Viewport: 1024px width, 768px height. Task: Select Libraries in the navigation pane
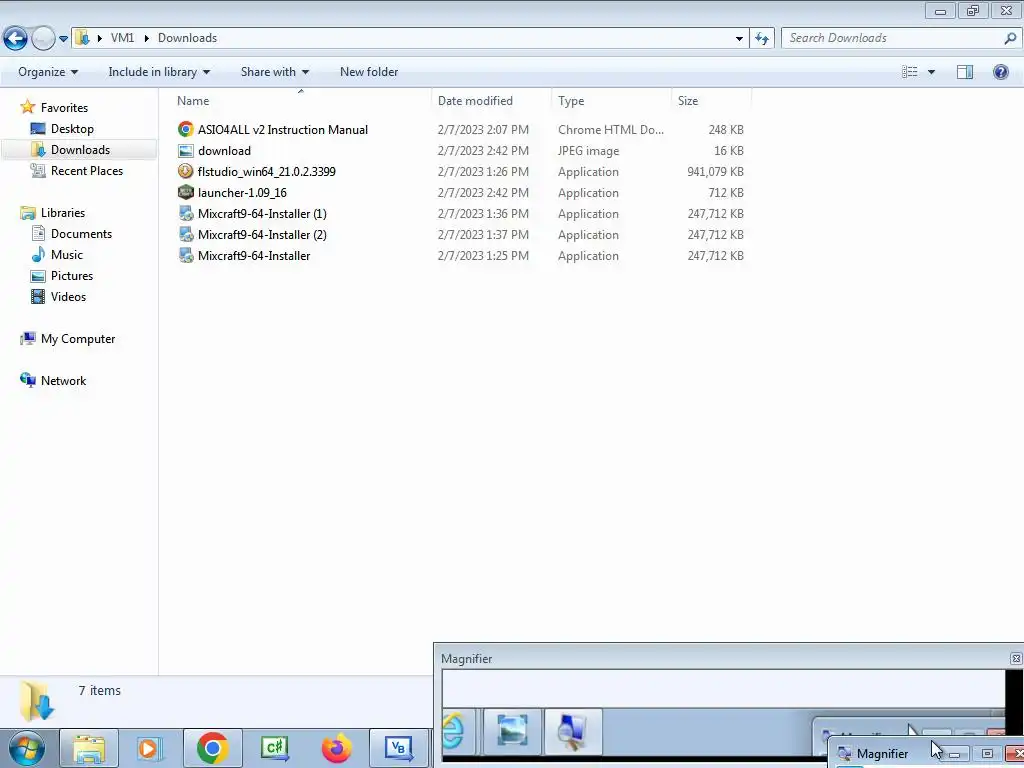53,213
